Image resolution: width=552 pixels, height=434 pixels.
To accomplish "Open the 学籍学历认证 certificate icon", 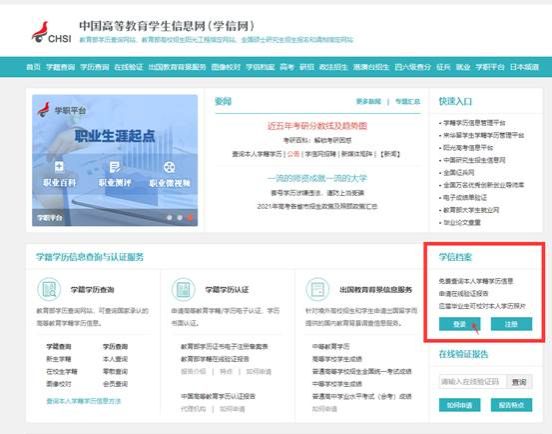I will pos(183,289).
